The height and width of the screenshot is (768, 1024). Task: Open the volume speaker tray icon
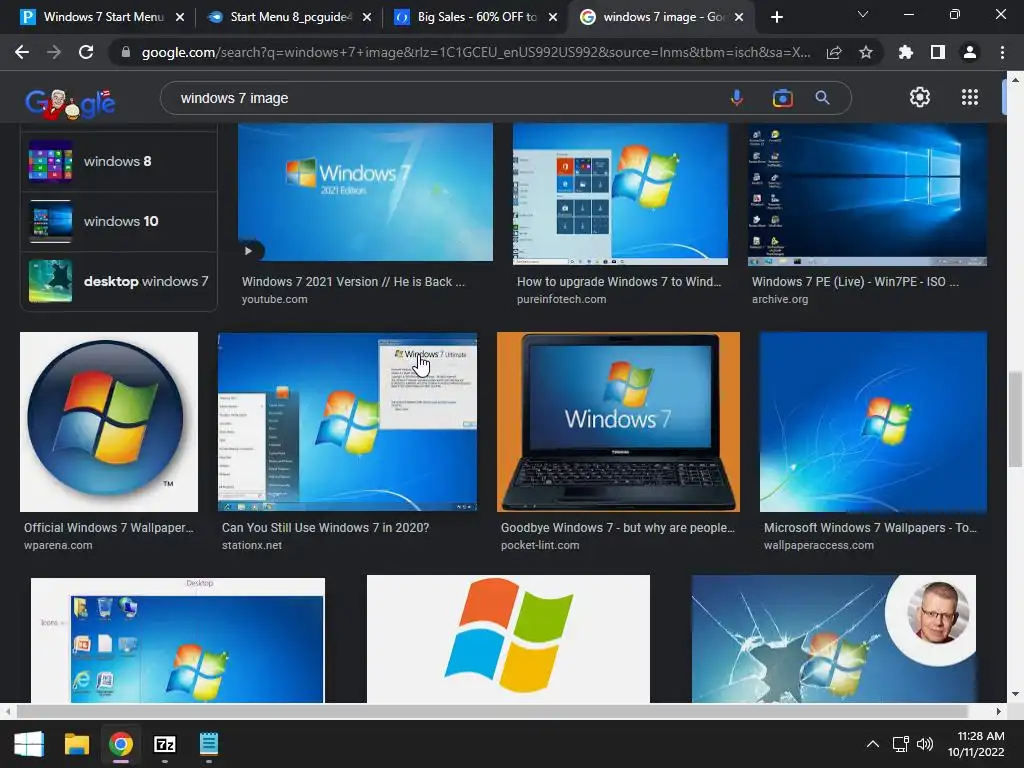[x=925, y=744]
